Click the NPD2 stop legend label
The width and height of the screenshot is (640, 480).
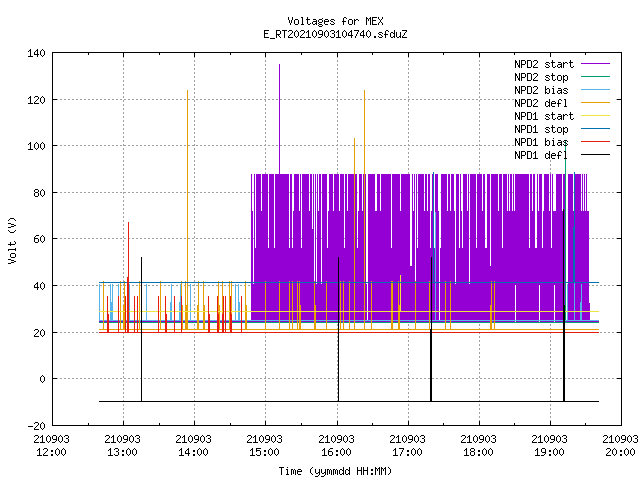(541, 77)
